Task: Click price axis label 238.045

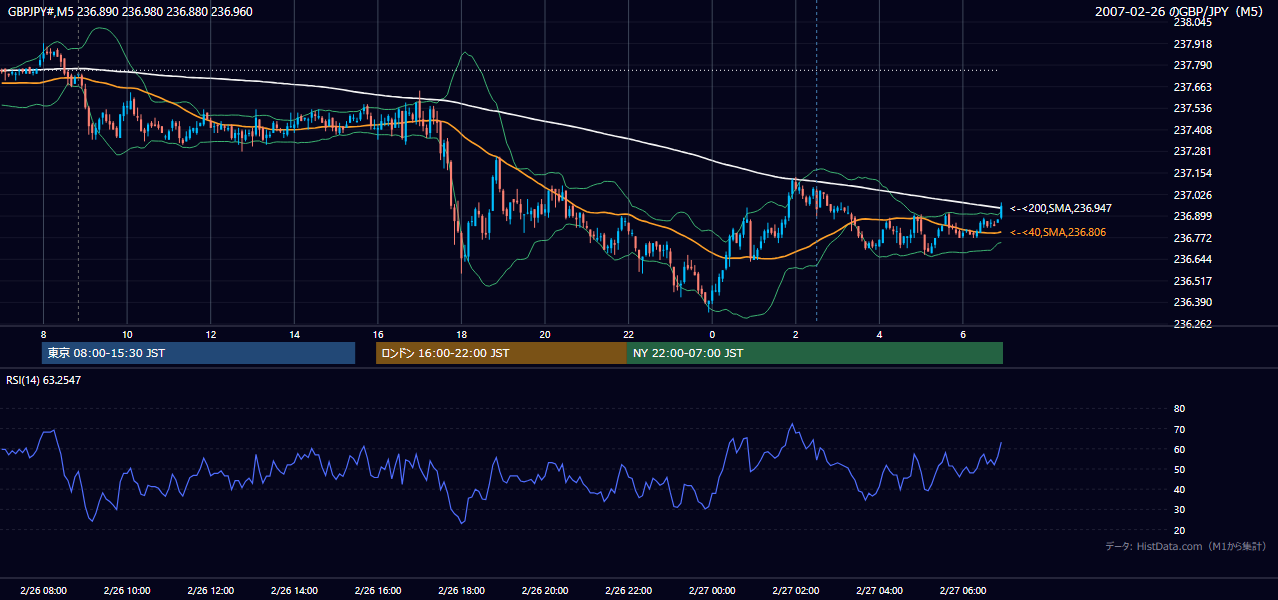Action: (x=1192, y=22)
